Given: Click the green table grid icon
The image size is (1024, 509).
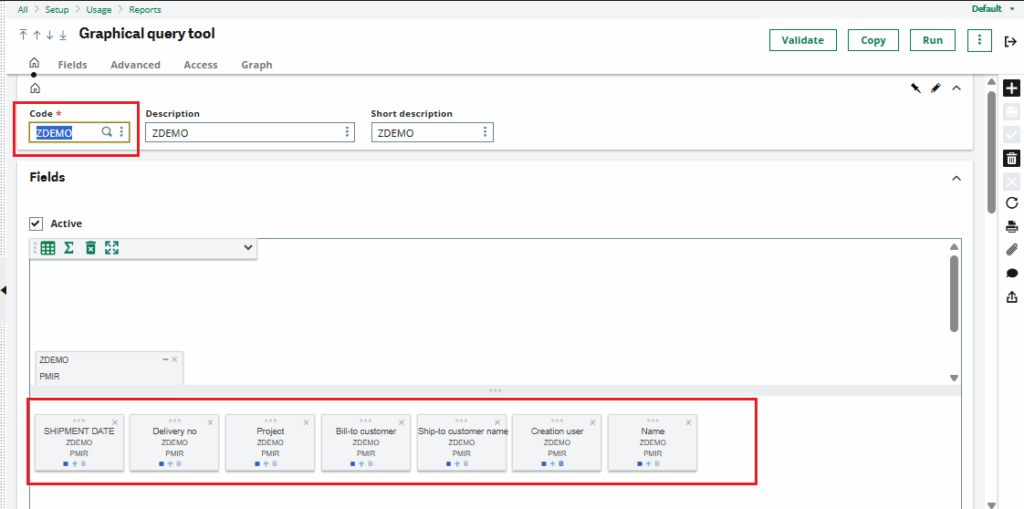Looking at the screenshot, I should (x=48, y=247).
